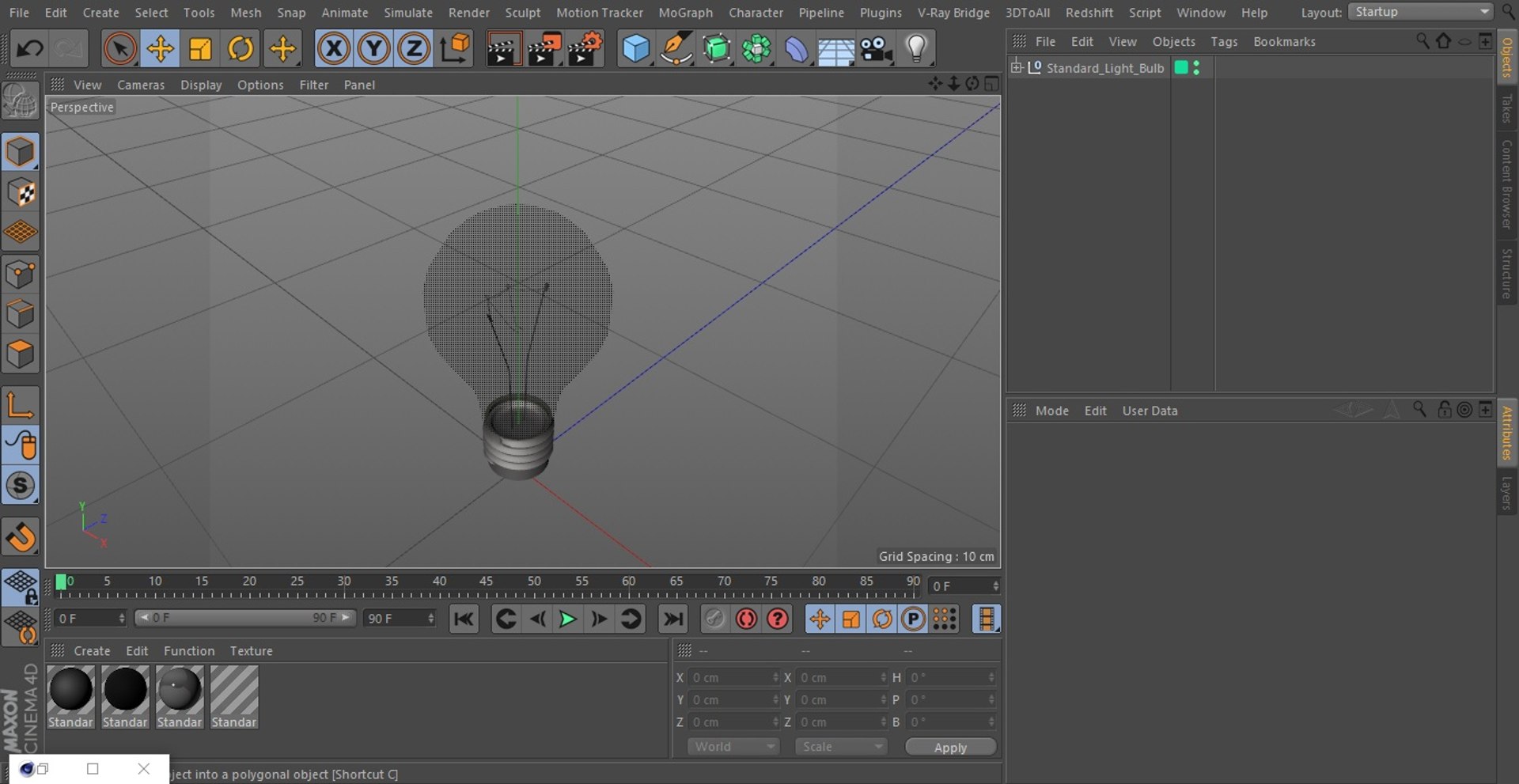
Task: Switch to Model mode
Action: [20, 152]
